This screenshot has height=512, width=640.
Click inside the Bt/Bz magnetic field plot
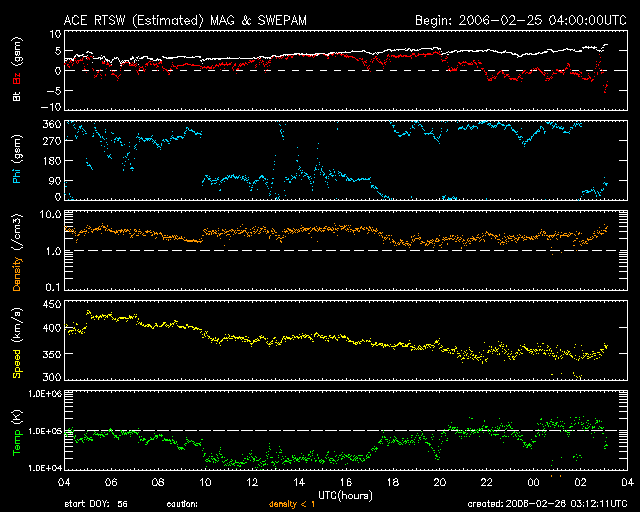346,70
